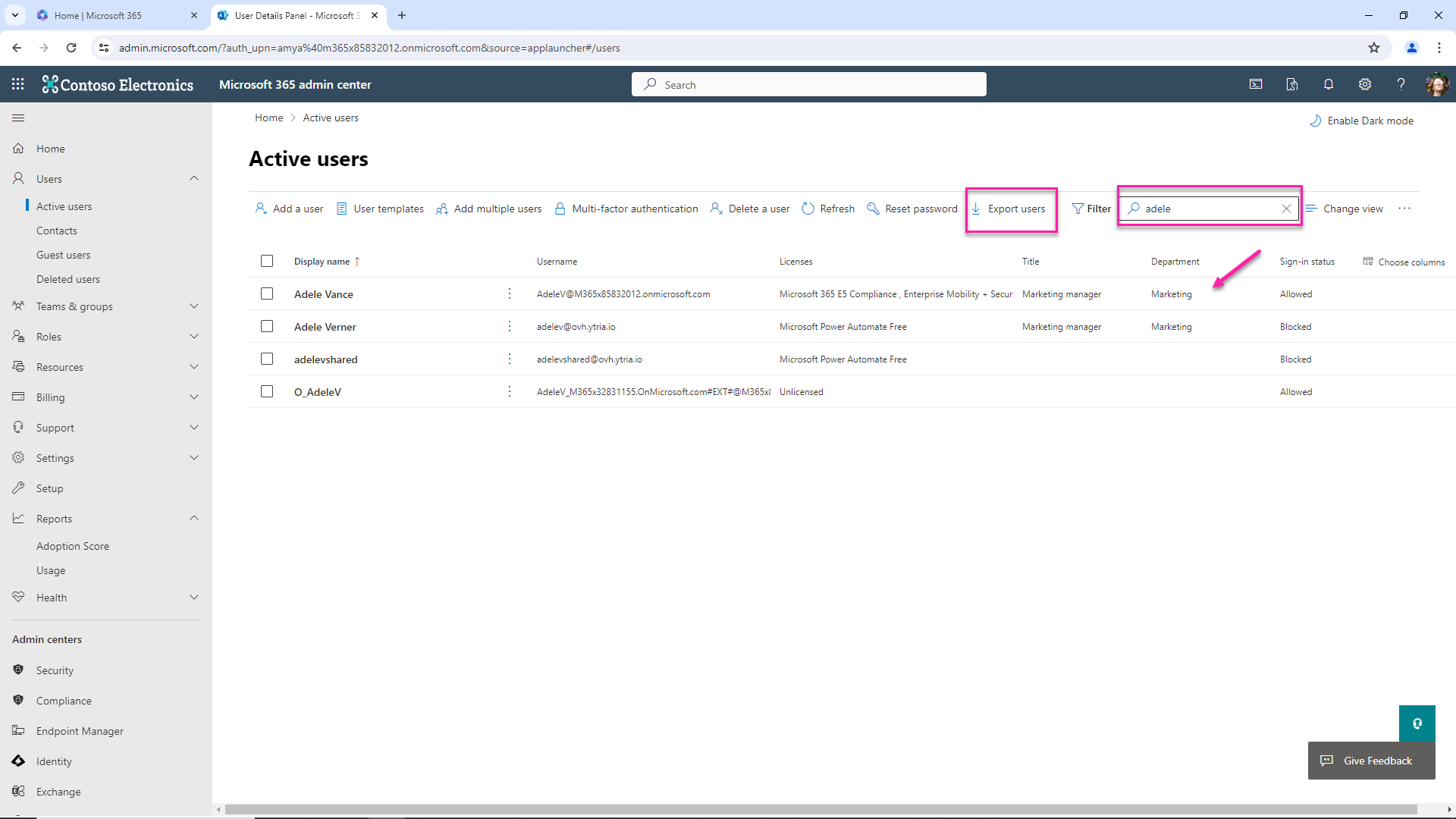Screen dimensions: 1456x819
Task: Open Chrome menu three dots
Action: pyautogui.click(x=1439, y=48)
